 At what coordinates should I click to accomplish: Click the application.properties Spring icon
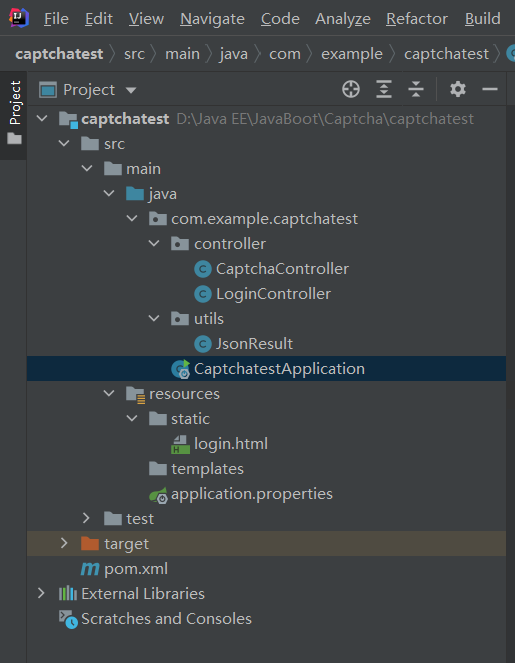[x=159, y=495]
